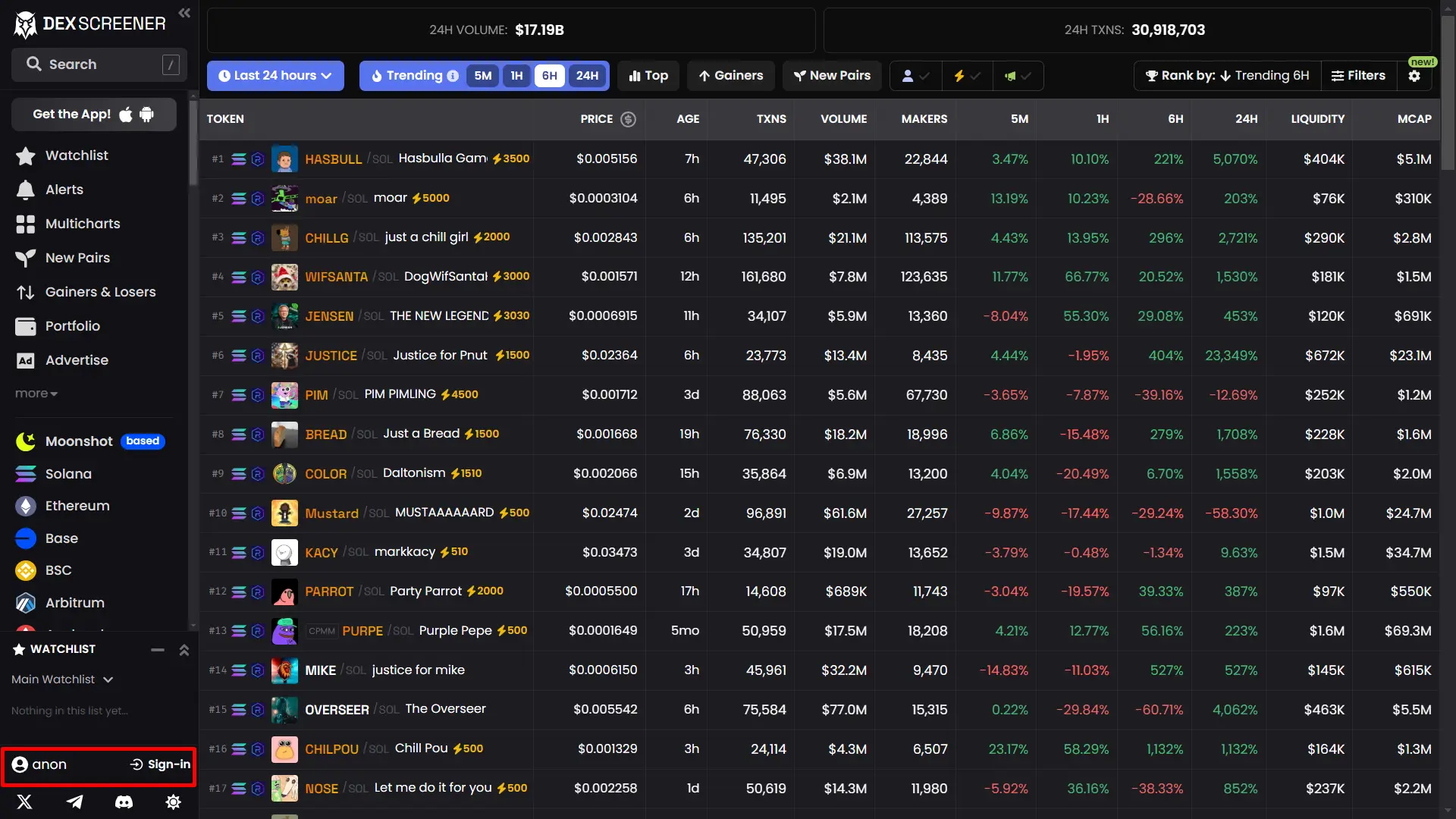Click the DEX Screener logo

[89, 24]
